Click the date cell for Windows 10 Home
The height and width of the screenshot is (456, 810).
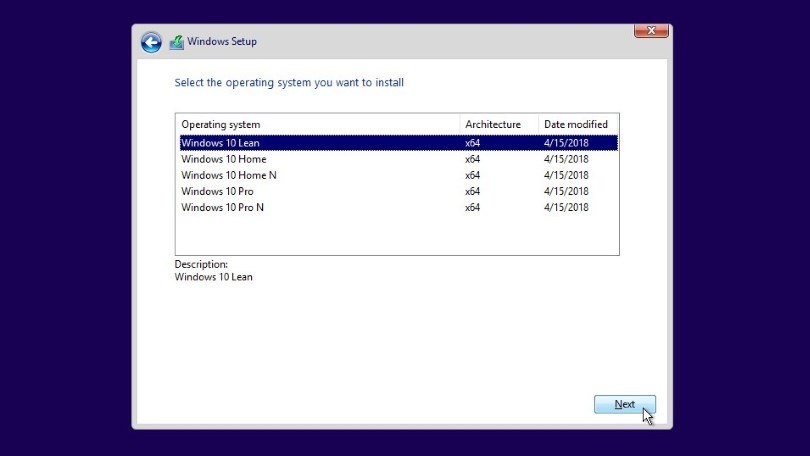565,159
